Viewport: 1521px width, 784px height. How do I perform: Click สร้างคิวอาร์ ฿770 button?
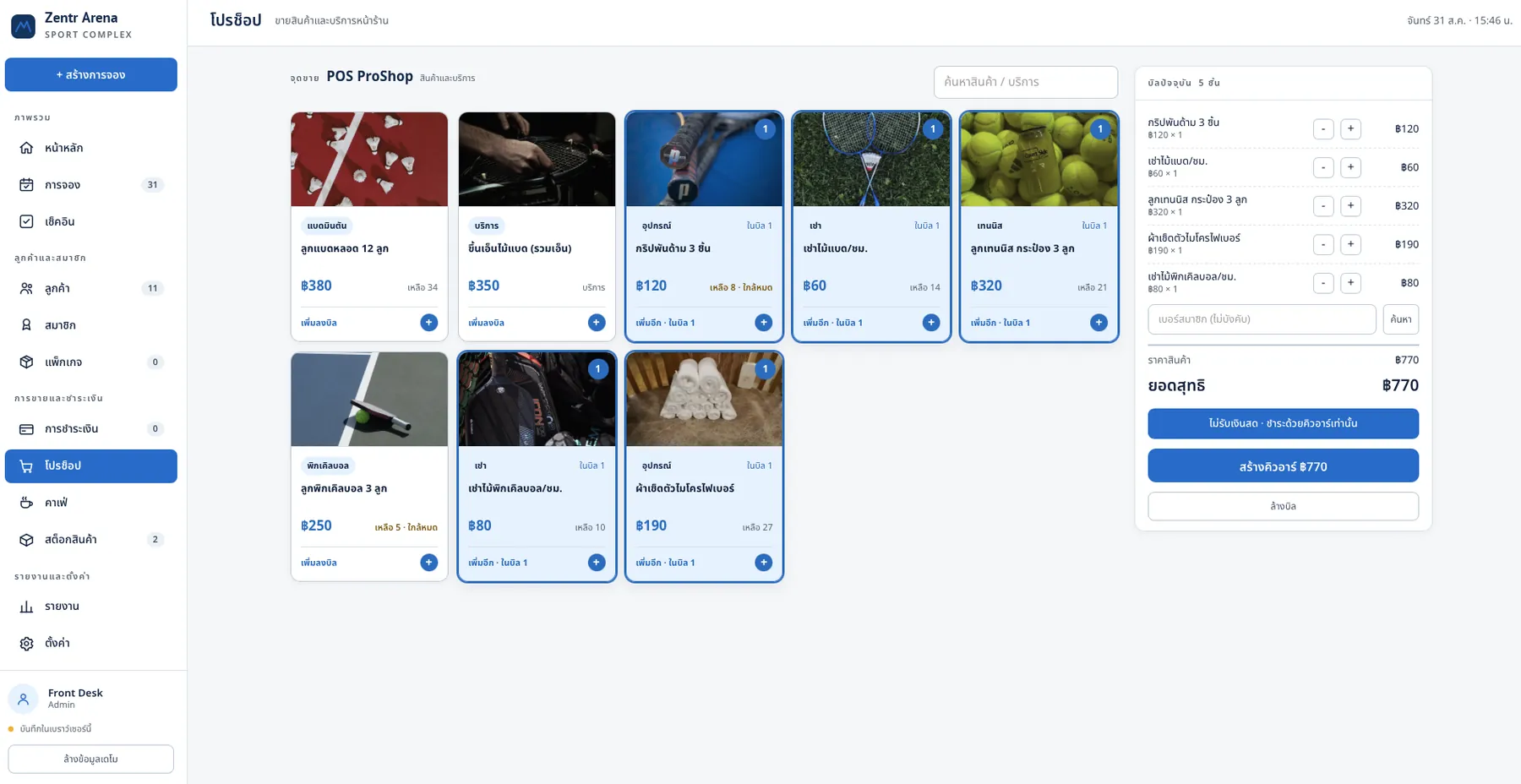1283,466
